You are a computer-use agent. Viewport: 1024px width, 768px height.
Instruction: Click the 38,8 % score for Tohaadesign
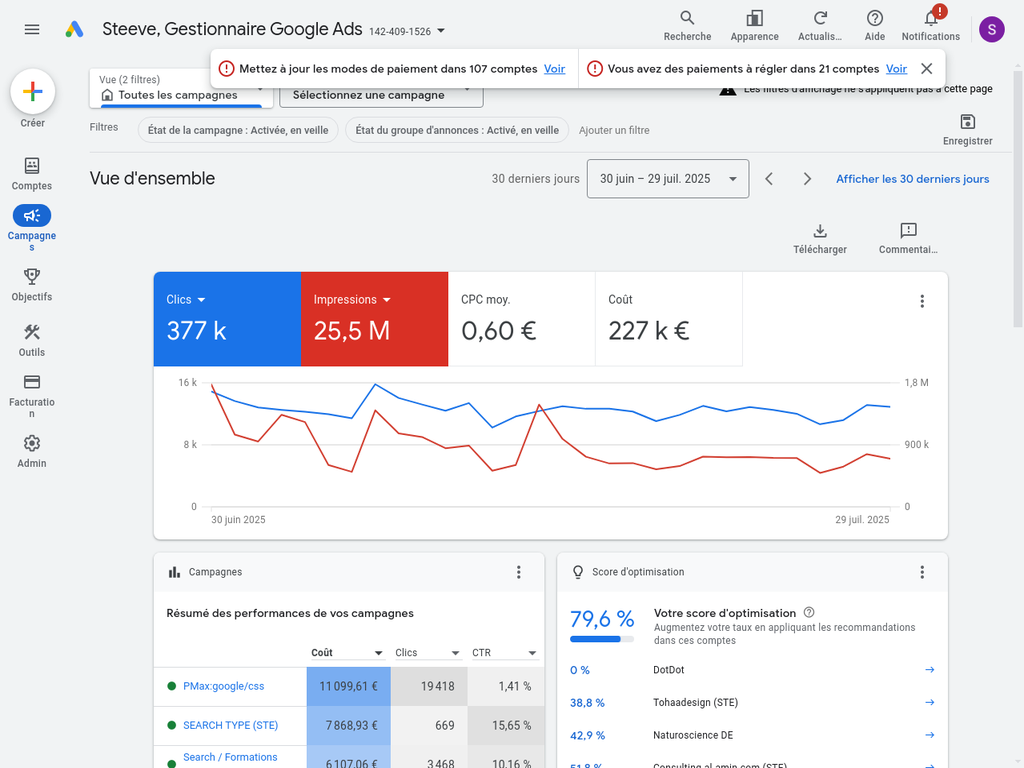pos(587,703)
